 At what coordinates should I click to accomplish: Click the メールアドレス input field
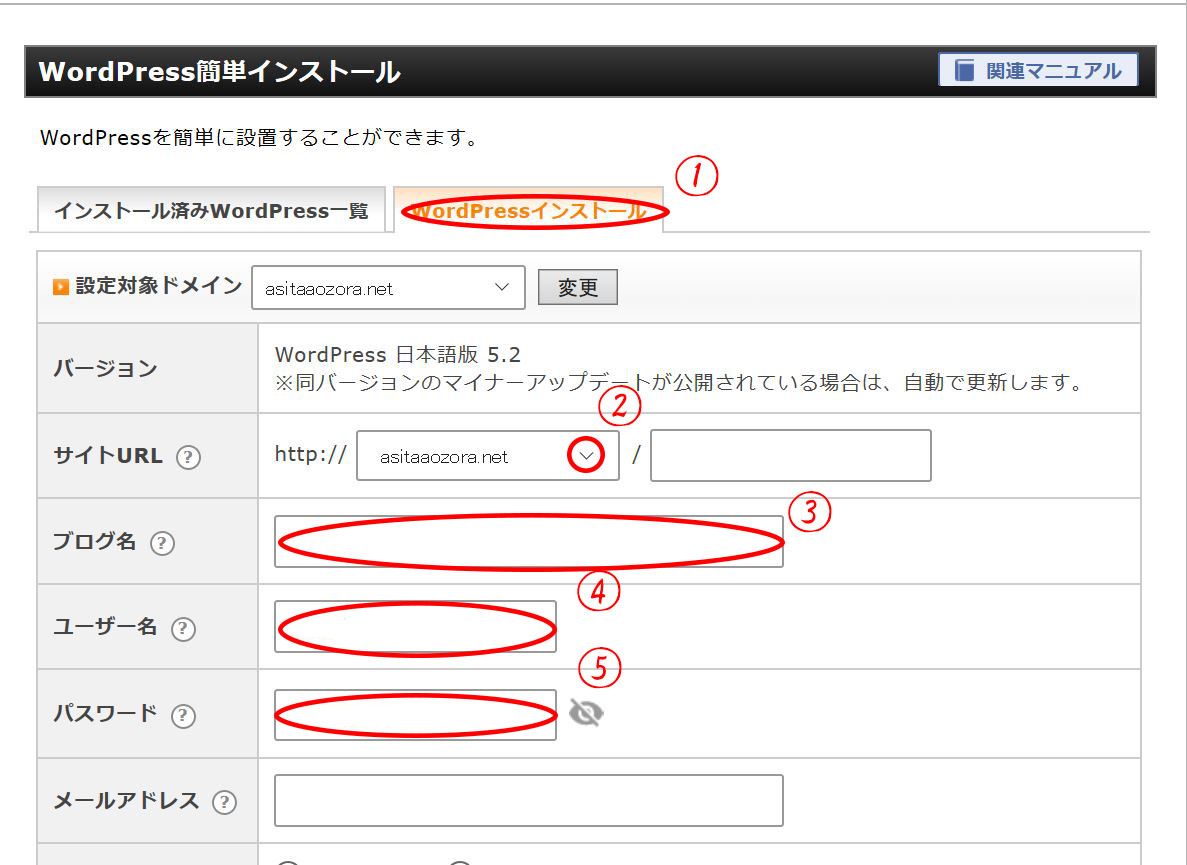528,800
